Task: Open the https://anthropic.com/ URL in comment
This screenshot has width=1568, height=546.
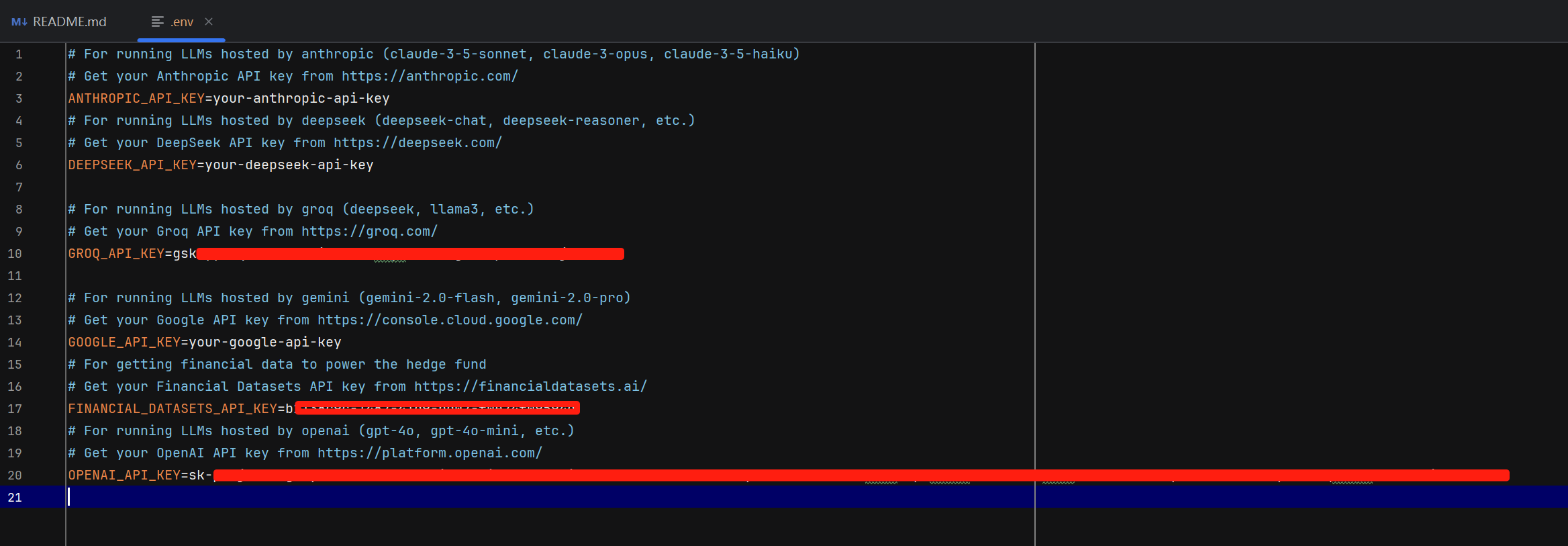Action: [430, 76]
